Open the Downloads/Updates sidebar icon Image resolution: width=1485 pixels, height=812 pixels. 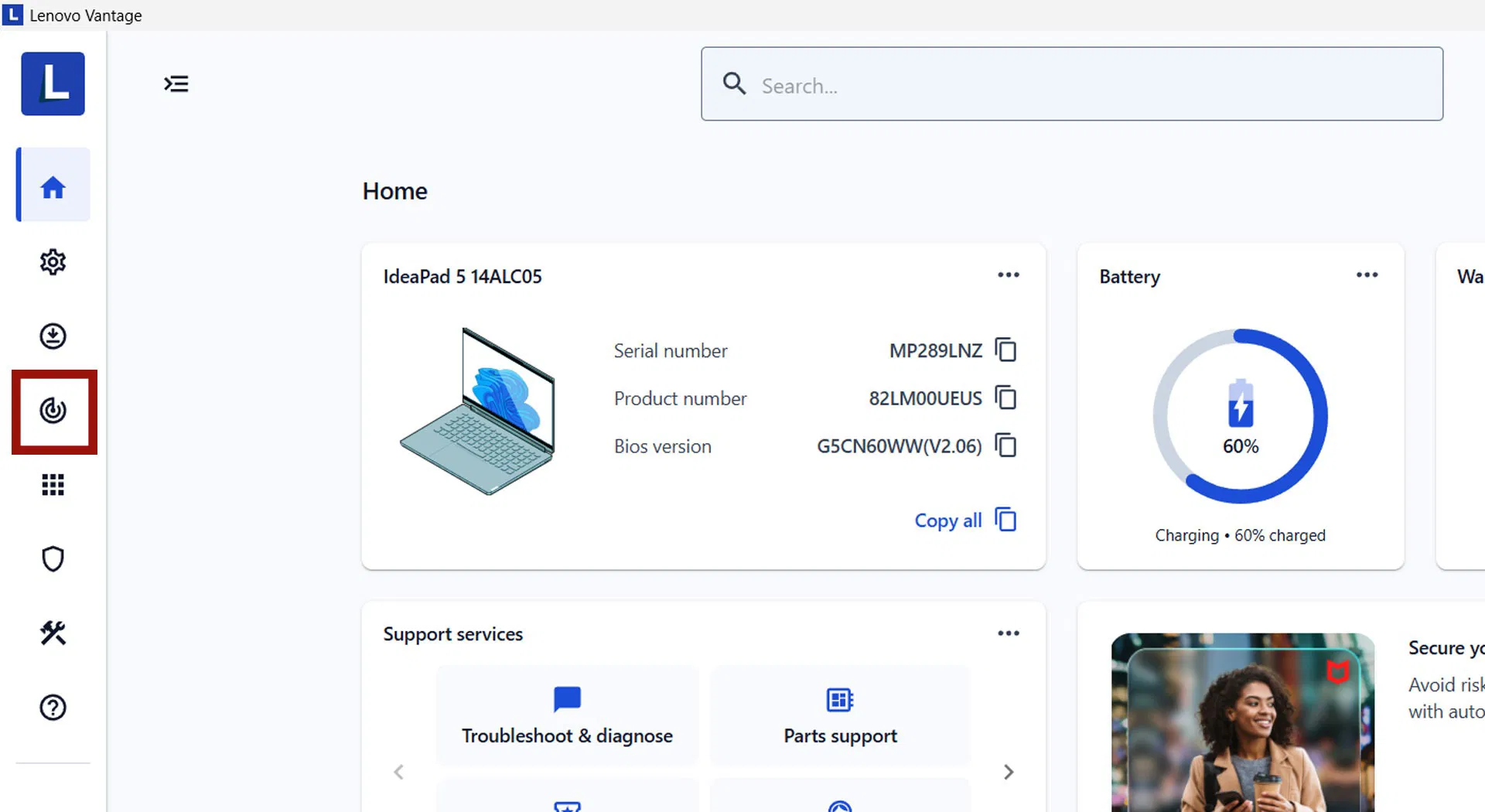click(x=53, y=336)
